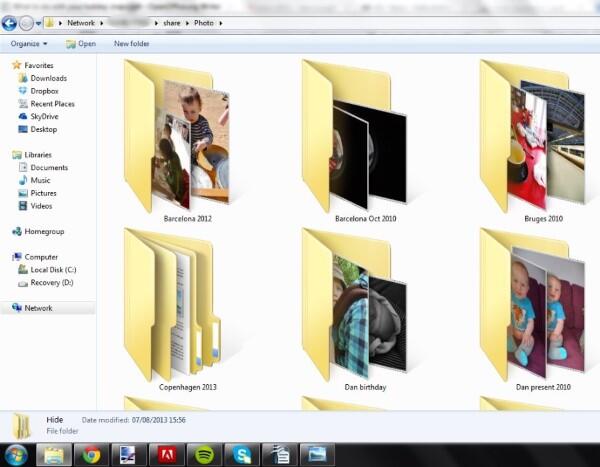Select the Bruges 2010 folder thumbnail
This screenshot has width=600, height=467.
tap(532, 136)
